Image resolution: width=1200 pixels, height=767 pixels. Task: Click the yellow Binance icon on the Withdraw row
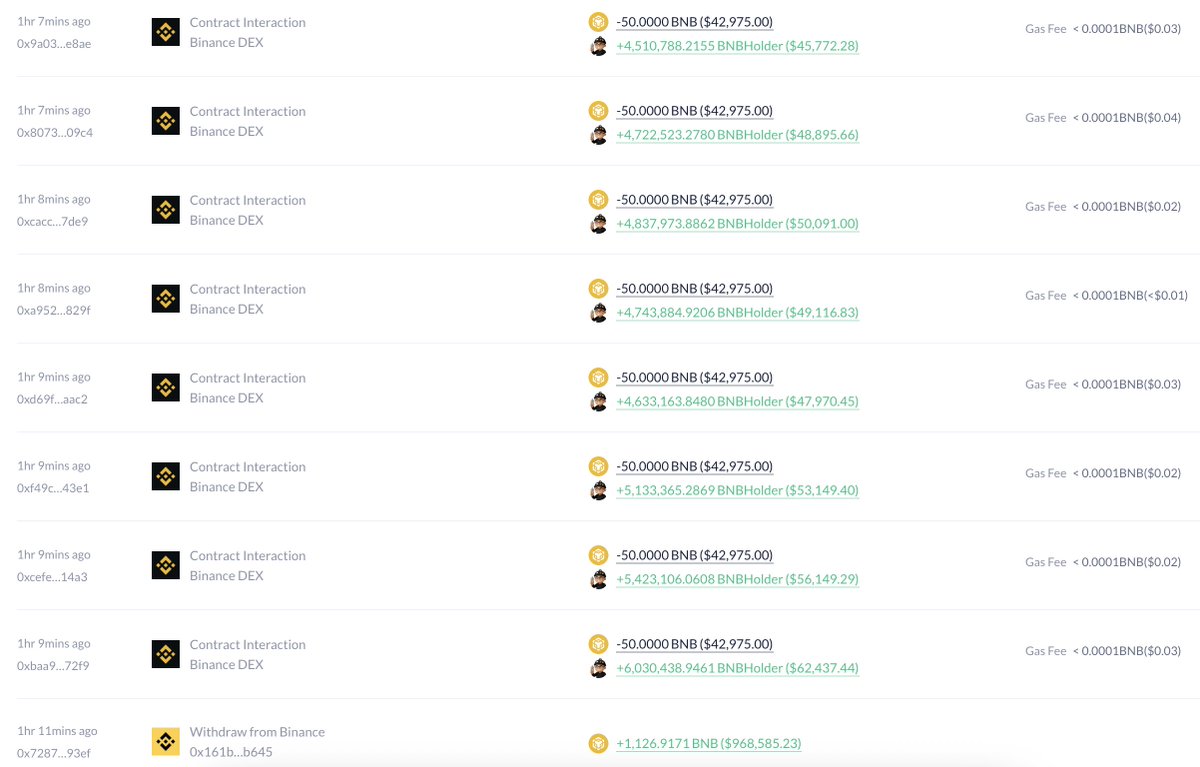165,741
